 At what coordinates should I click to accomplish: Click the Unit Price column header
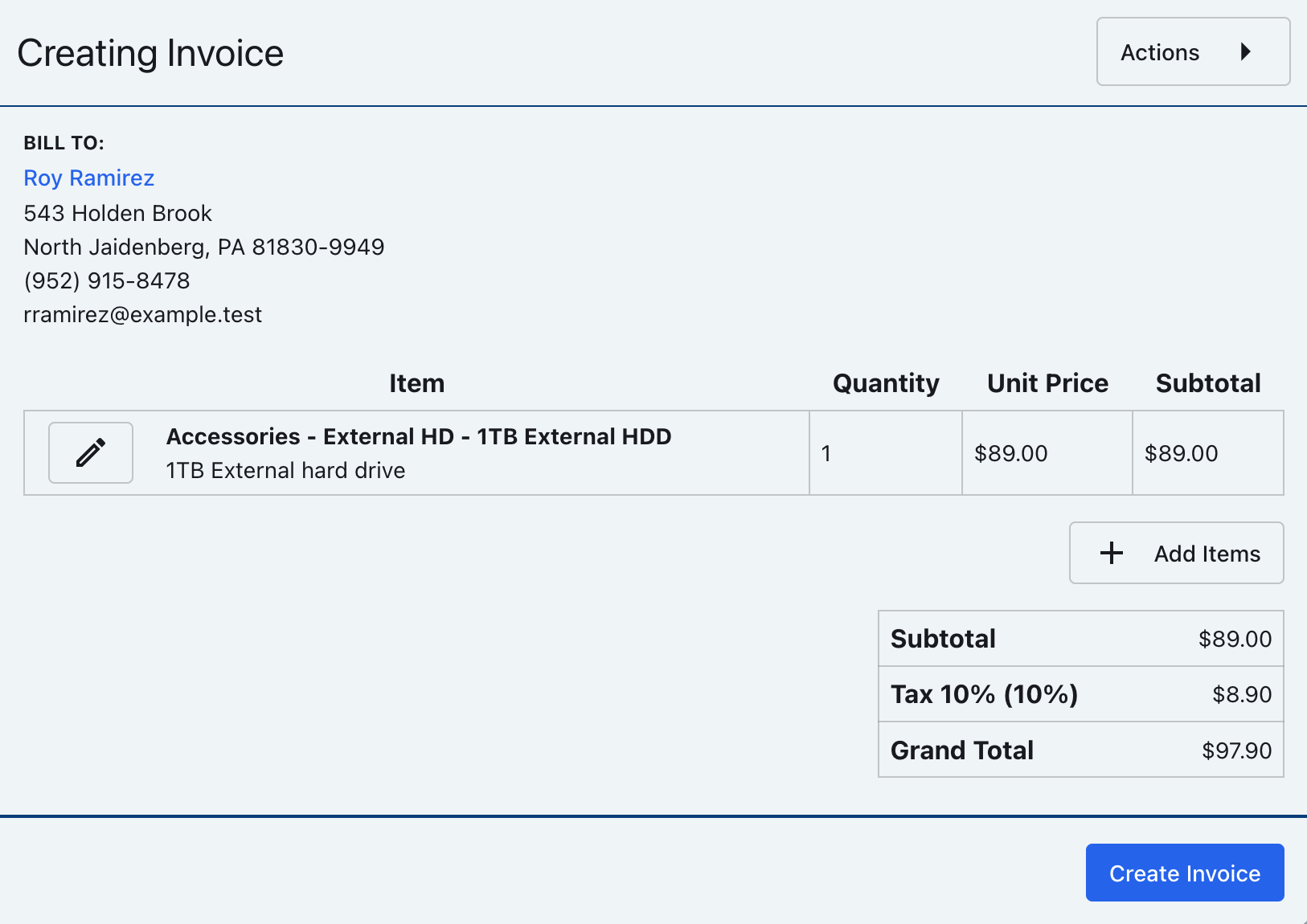coord(1047,383)
